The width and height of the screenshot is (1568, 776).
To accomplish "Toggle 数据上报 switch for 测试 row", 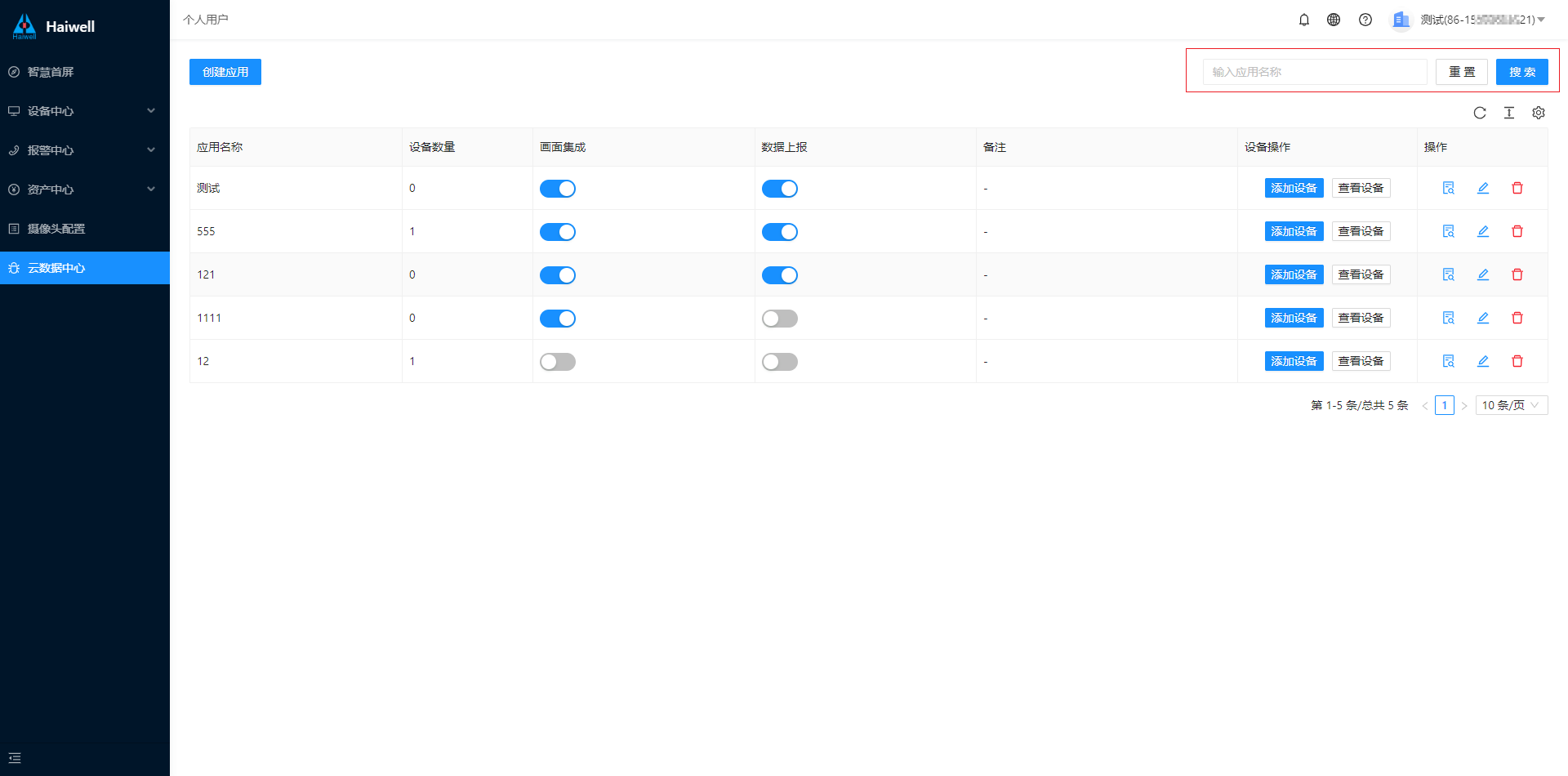I will point(780,189).
